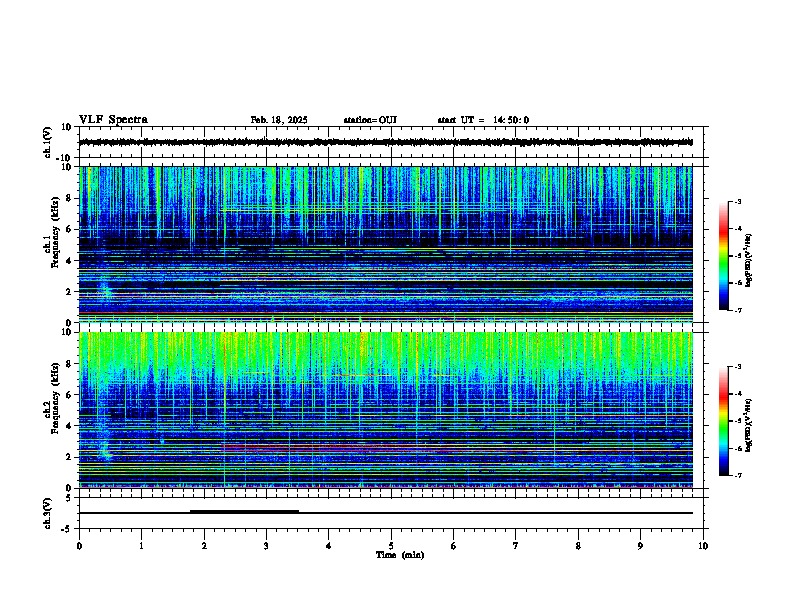
Task: Select the date text "Feb. 18, 2025"
Action: pos(279,120)
